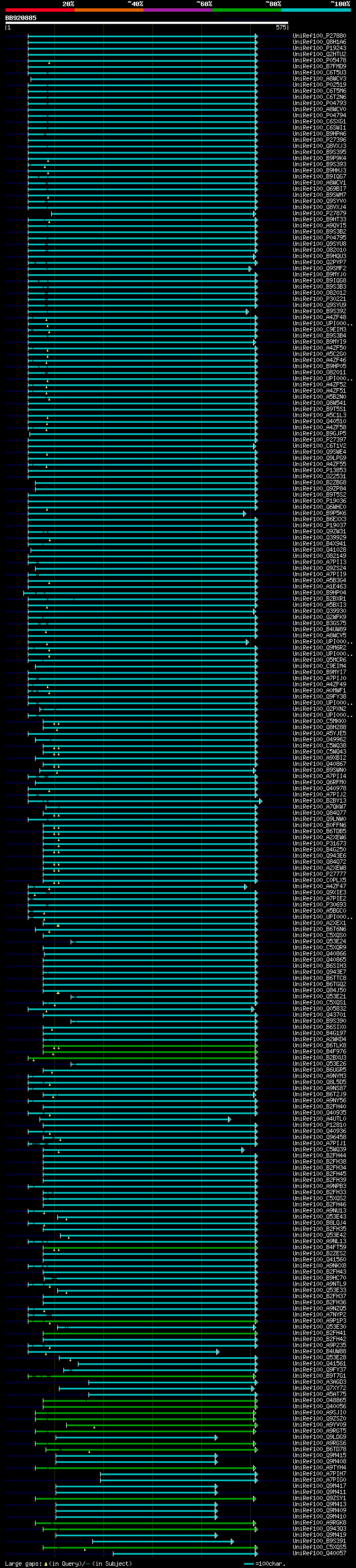This screenshot has height=1568, width=356.
Task: Open hit UniRef100_P04793
Action: coord(319,103)
